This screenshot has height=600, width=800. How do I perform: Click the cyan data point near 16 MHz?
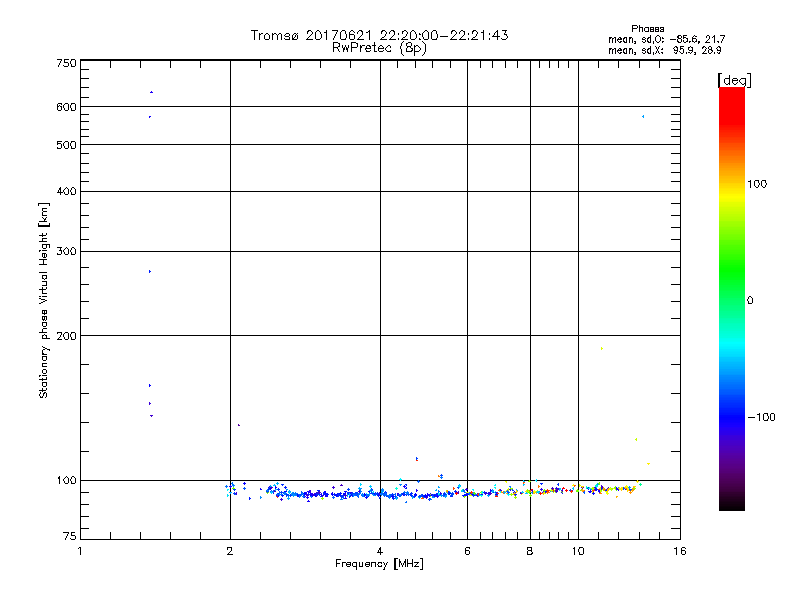[643, 117]
